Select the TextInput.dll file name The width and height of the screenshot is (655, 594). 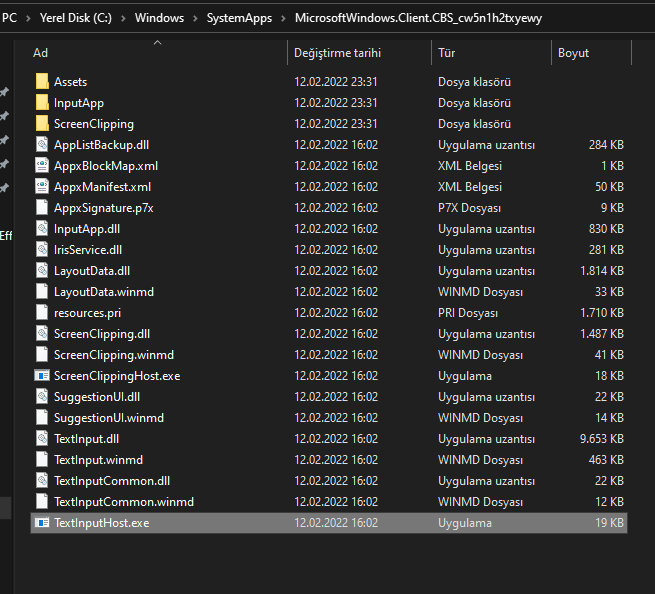pos(86,439)
